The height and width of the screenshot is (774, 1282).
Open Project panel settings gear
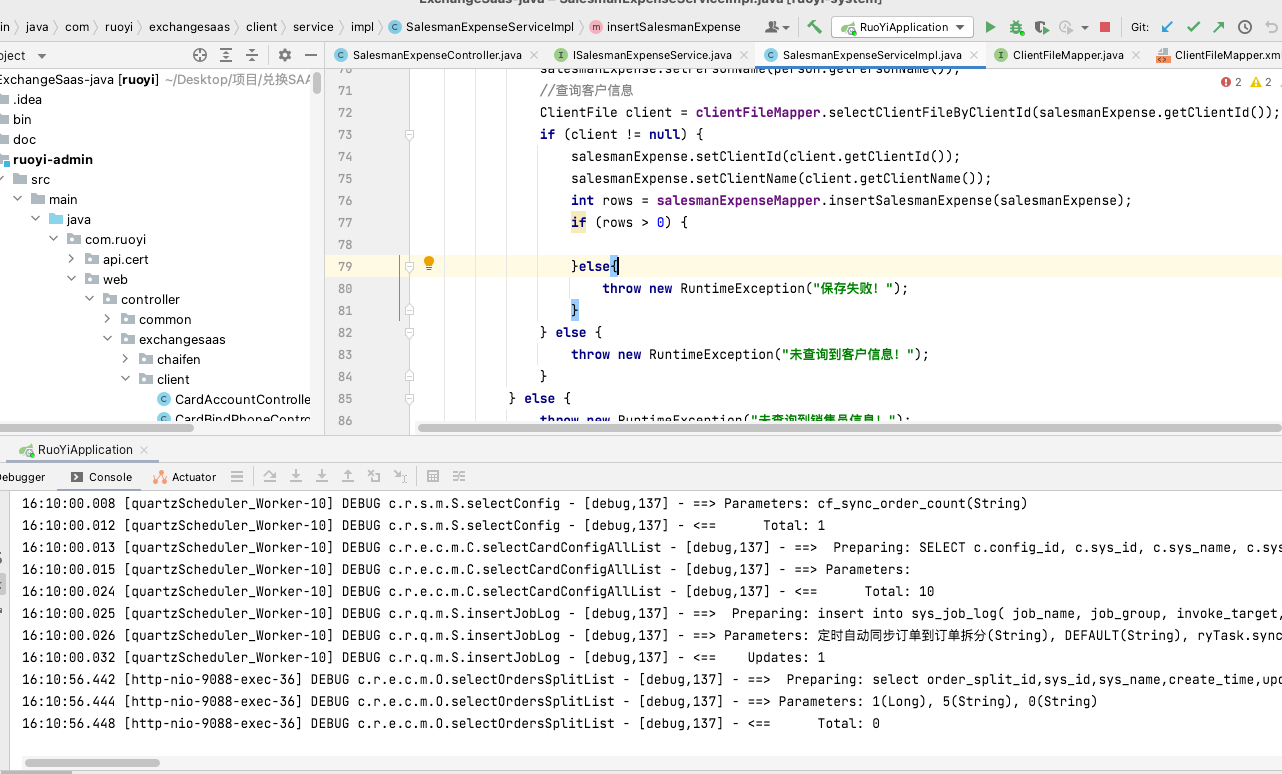click(285, 55)
